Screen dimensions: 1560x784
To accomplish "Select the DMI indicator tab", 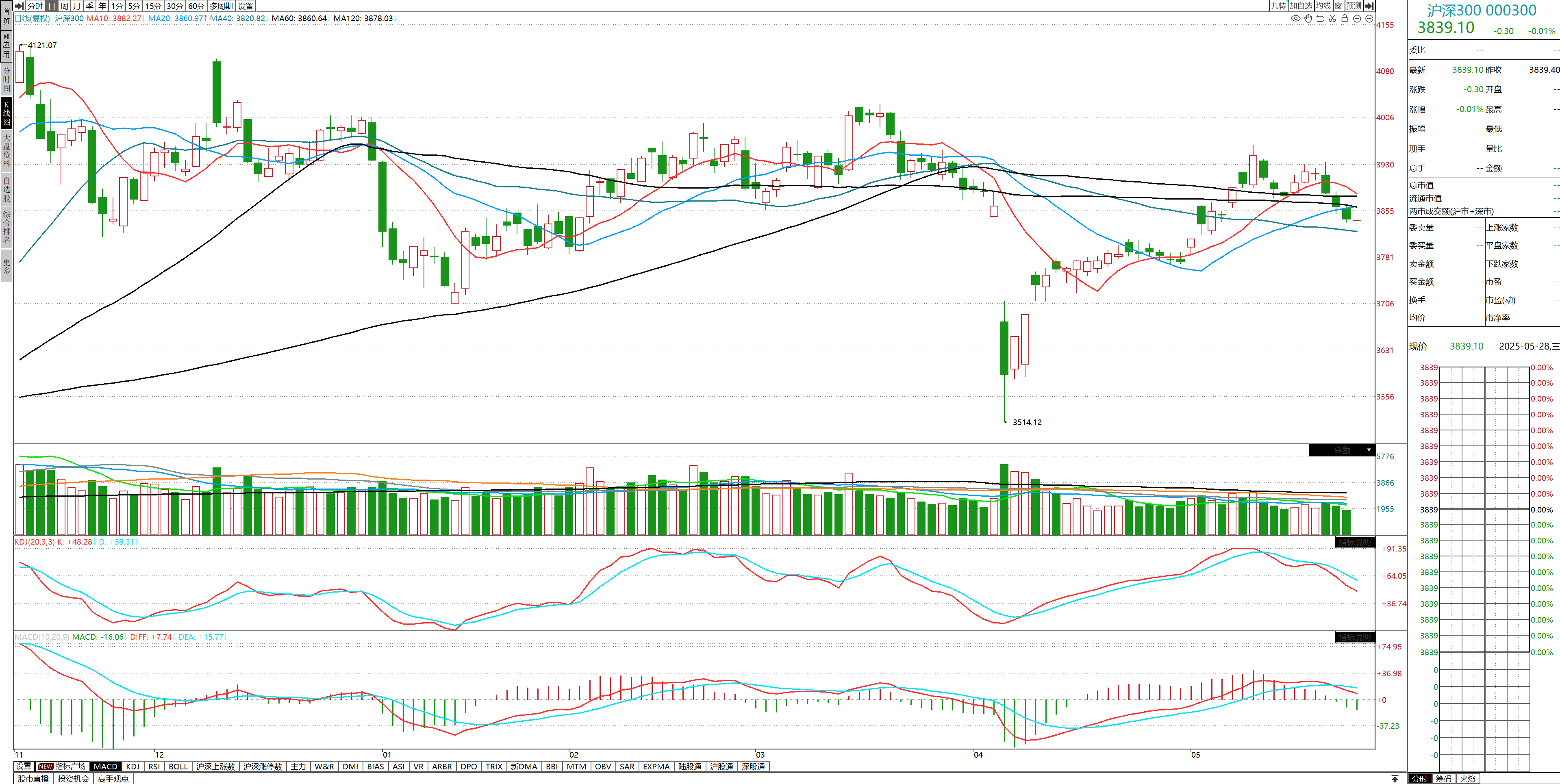I will pos(350,767).
